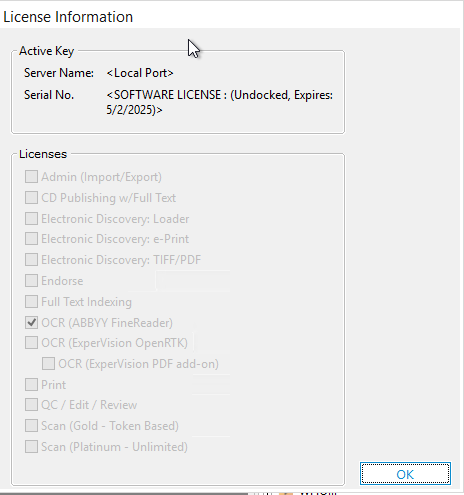Select Electronic Discovery: Loader checkbox
464x495 pixels.
click(31, 219)
